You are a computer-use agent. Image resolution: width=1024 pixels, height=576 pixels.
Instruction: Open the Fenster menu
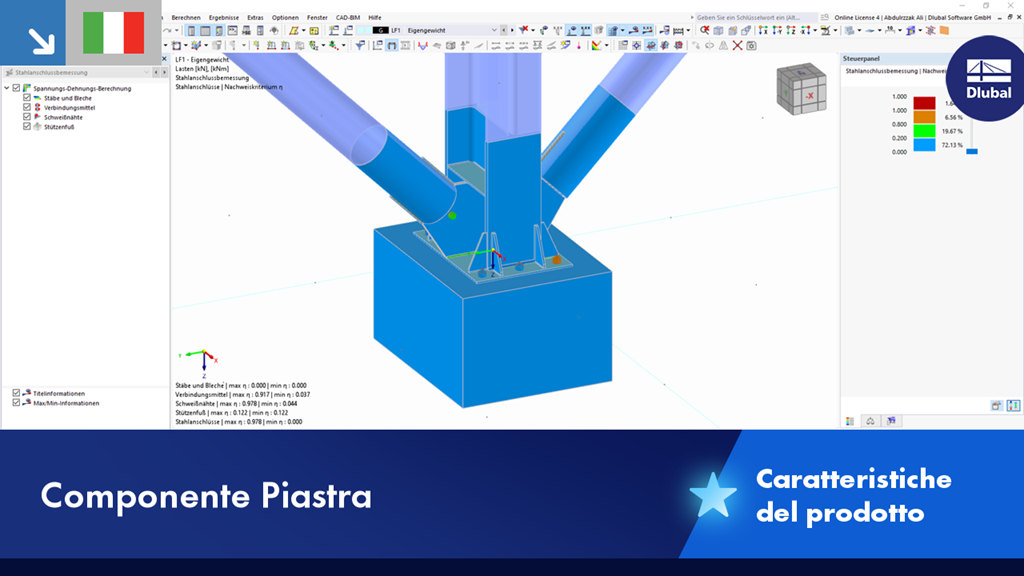coord(317,18)
